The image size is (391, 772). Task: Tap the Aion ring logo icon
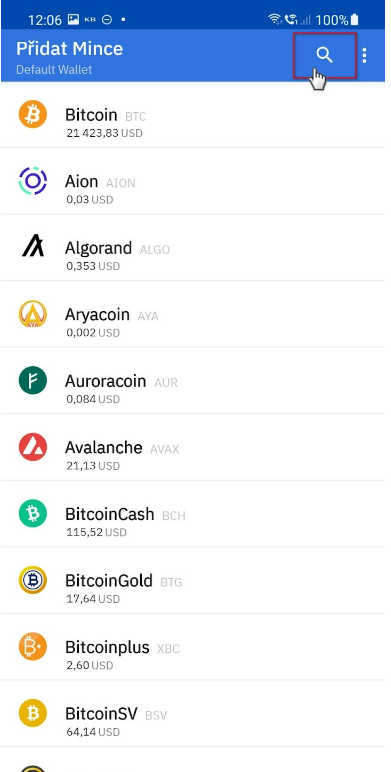click(33, 181)
